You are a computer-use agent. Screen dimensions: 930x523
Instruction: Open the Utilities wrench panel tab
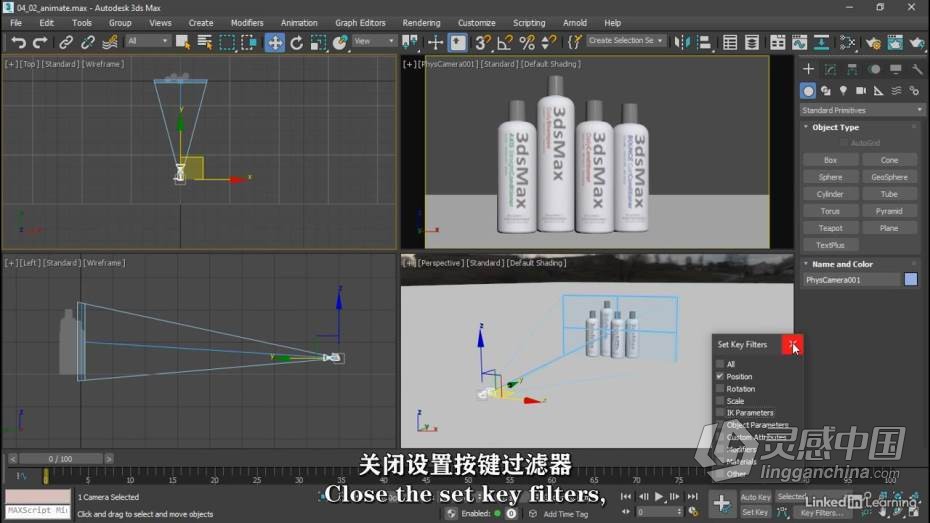pyautogui.click(x=917, y=69)
